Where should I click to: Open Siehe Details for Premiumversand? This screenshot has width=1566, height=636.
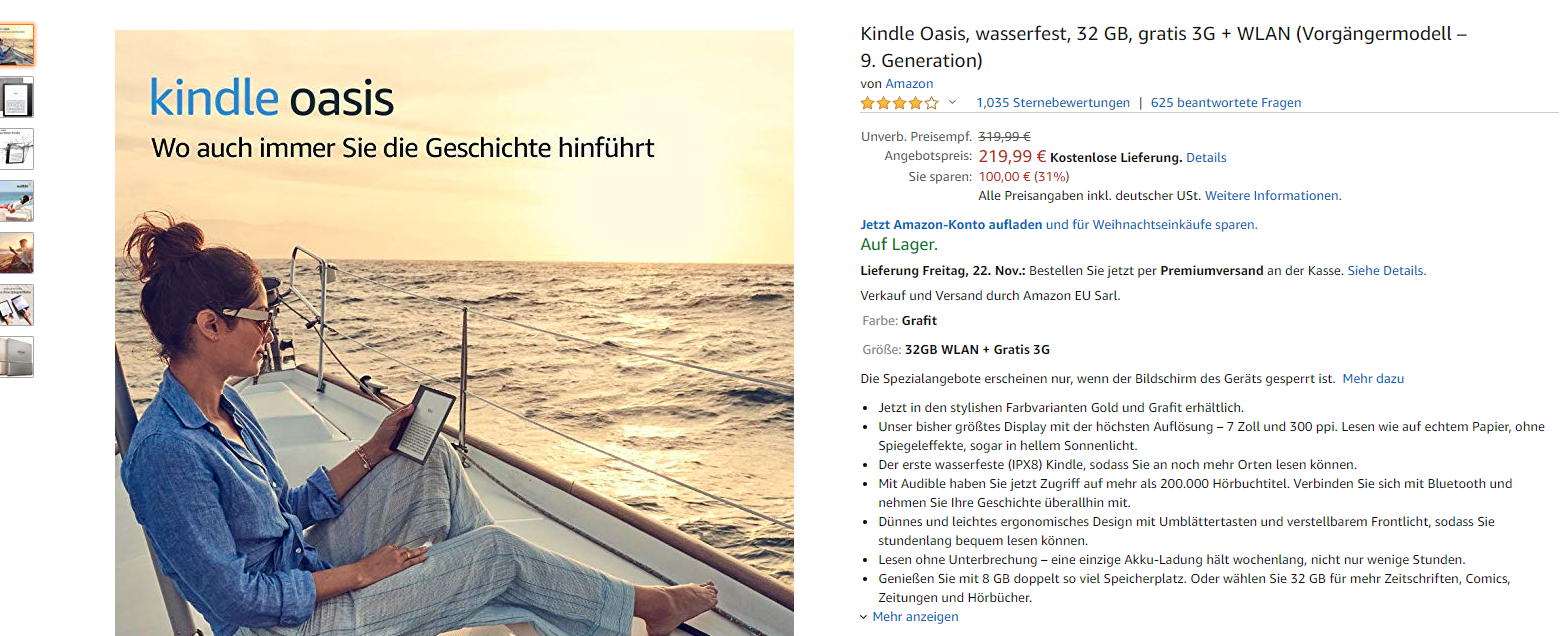[x=1386, y=271]
